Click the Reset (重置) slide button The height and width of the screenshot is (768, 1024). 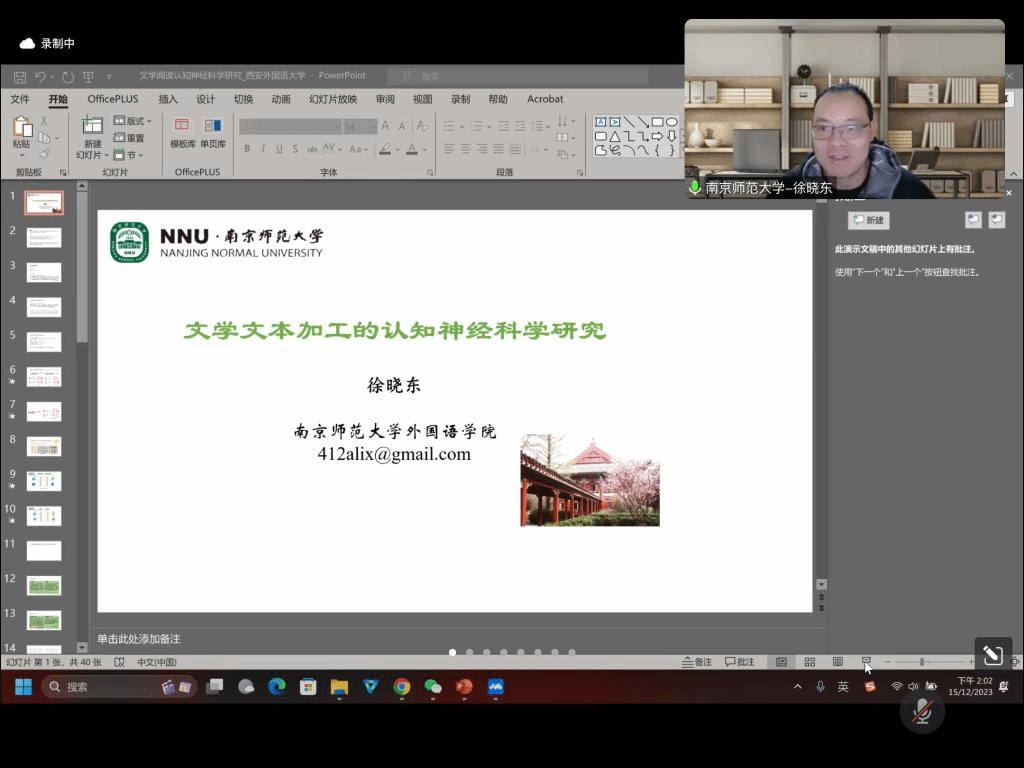tap(129, 138)
